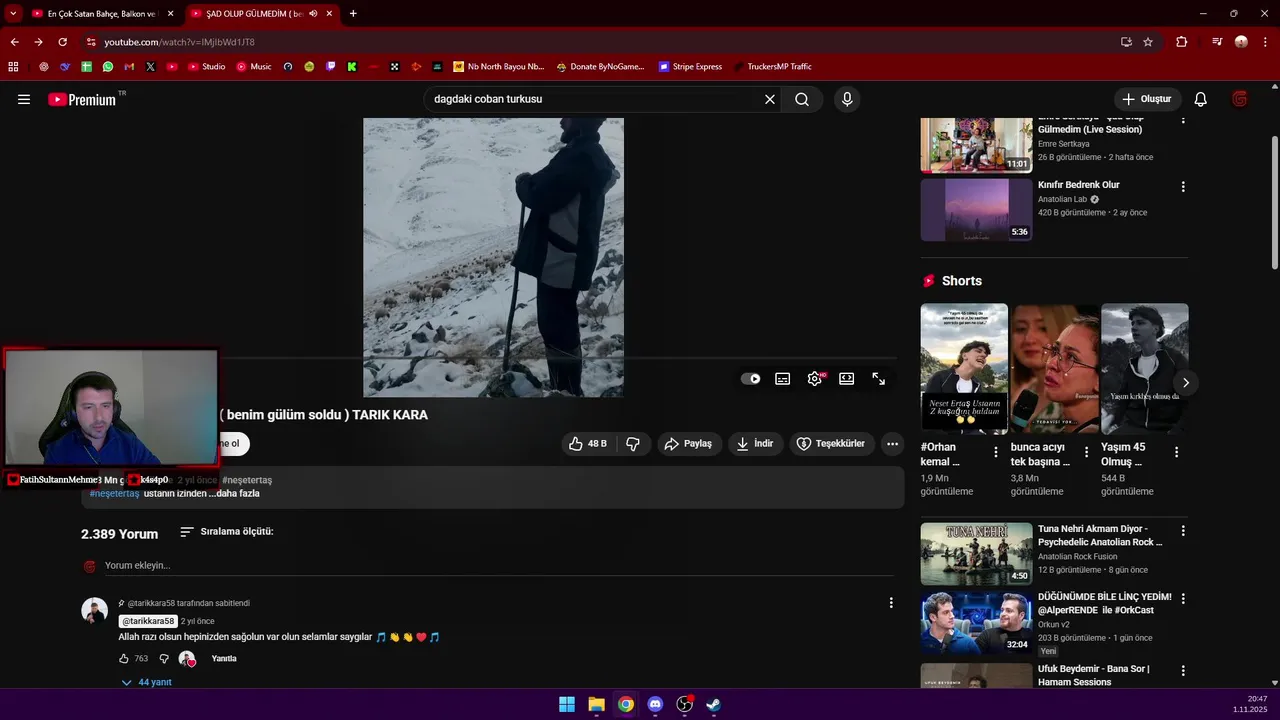Viewport: 1280px width, 720px height.
Task: Open the Chrome extensions puzzle icon
Action: pyautogui.click(x=1182, y=42)
